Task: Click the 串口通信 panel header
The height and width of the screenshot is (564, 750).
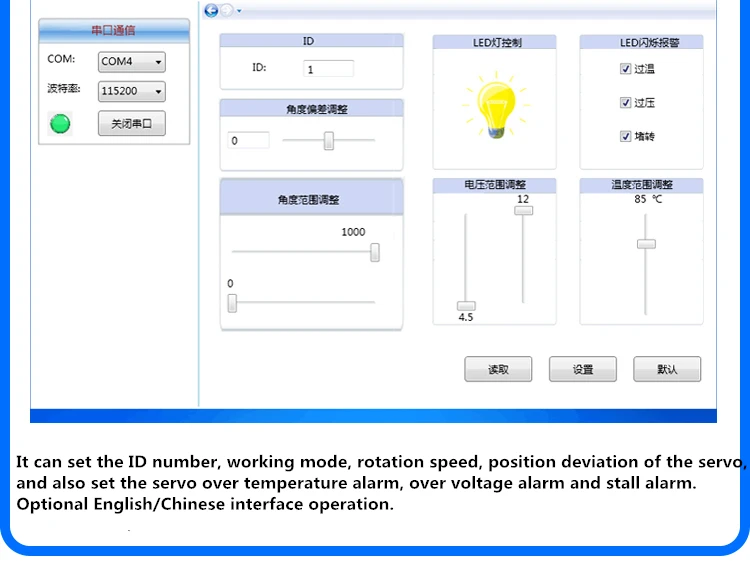Action: [114, 31]
